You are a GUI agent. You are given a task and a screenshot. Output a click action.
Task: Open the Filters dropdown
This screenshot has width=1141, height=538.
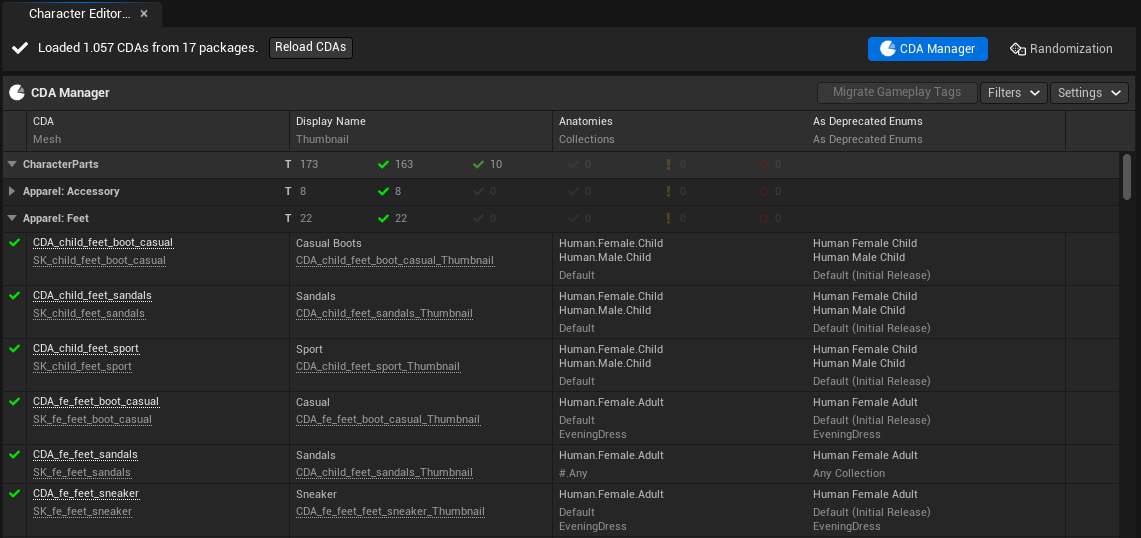pos(1013,93)
